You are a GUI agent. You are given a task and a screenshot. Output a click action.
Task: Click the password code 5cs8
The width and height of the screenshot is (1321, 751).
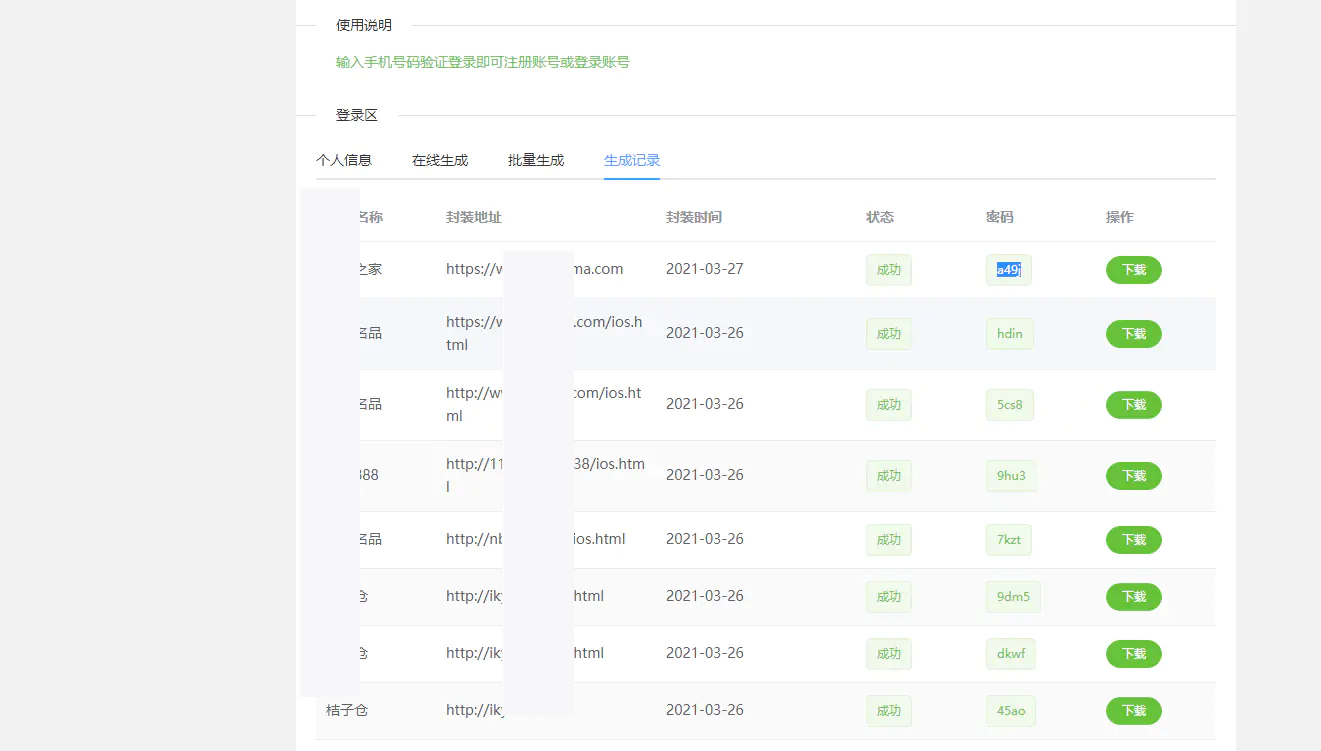coord(1010,405)
